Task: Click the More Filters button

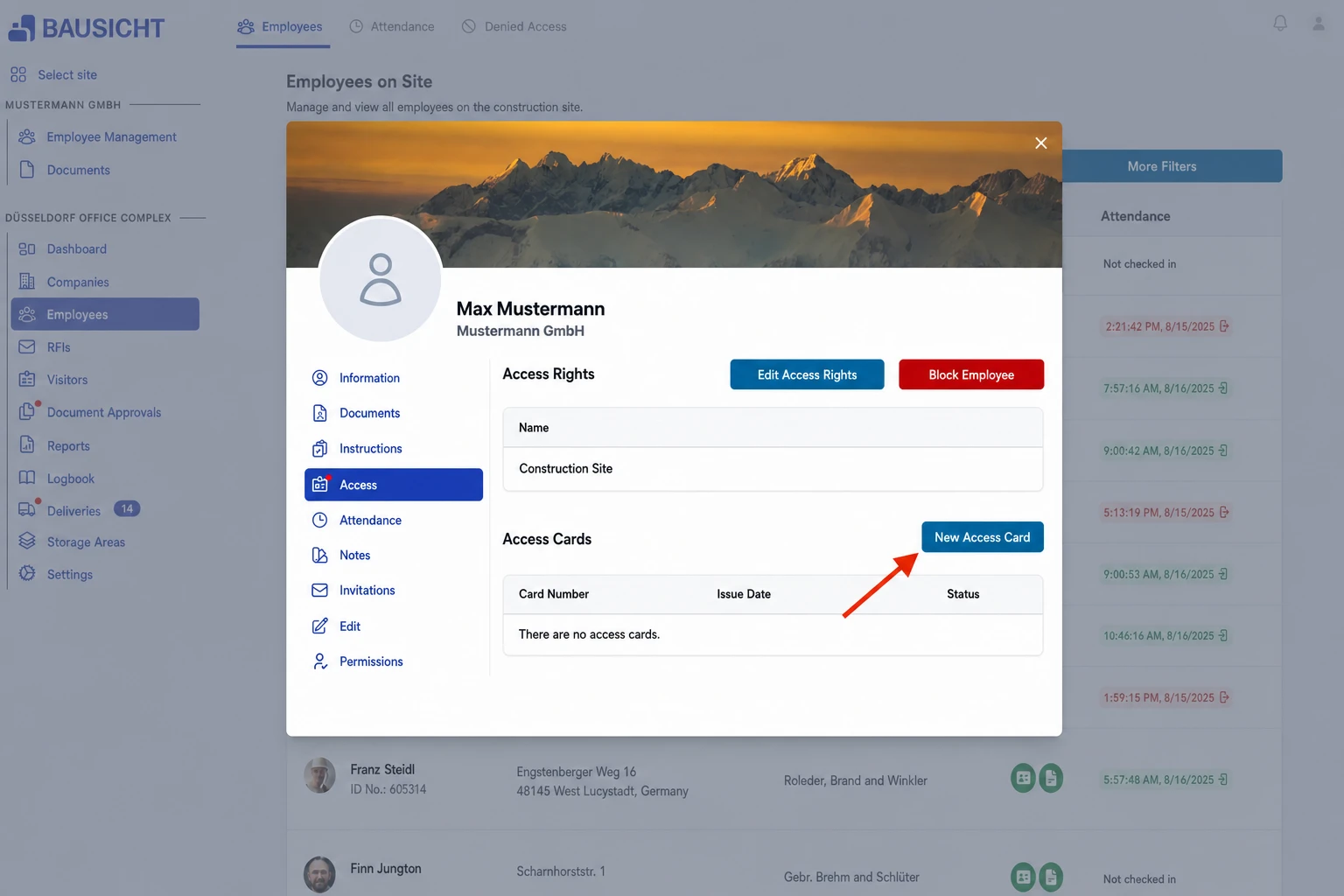Action: point(1172,166)
